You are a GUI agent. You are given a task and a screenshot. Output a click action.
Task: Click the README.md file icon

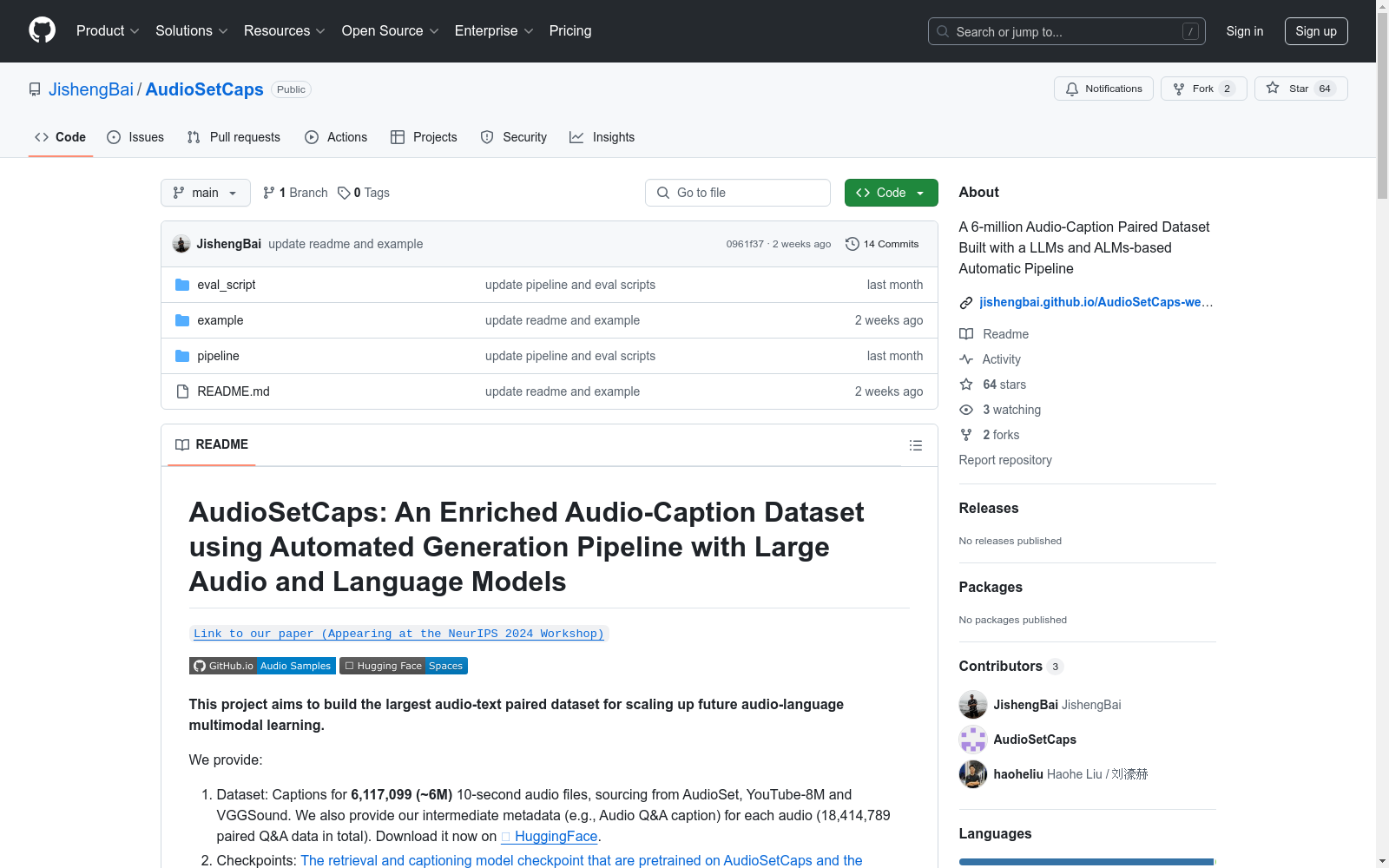point(182,391)
